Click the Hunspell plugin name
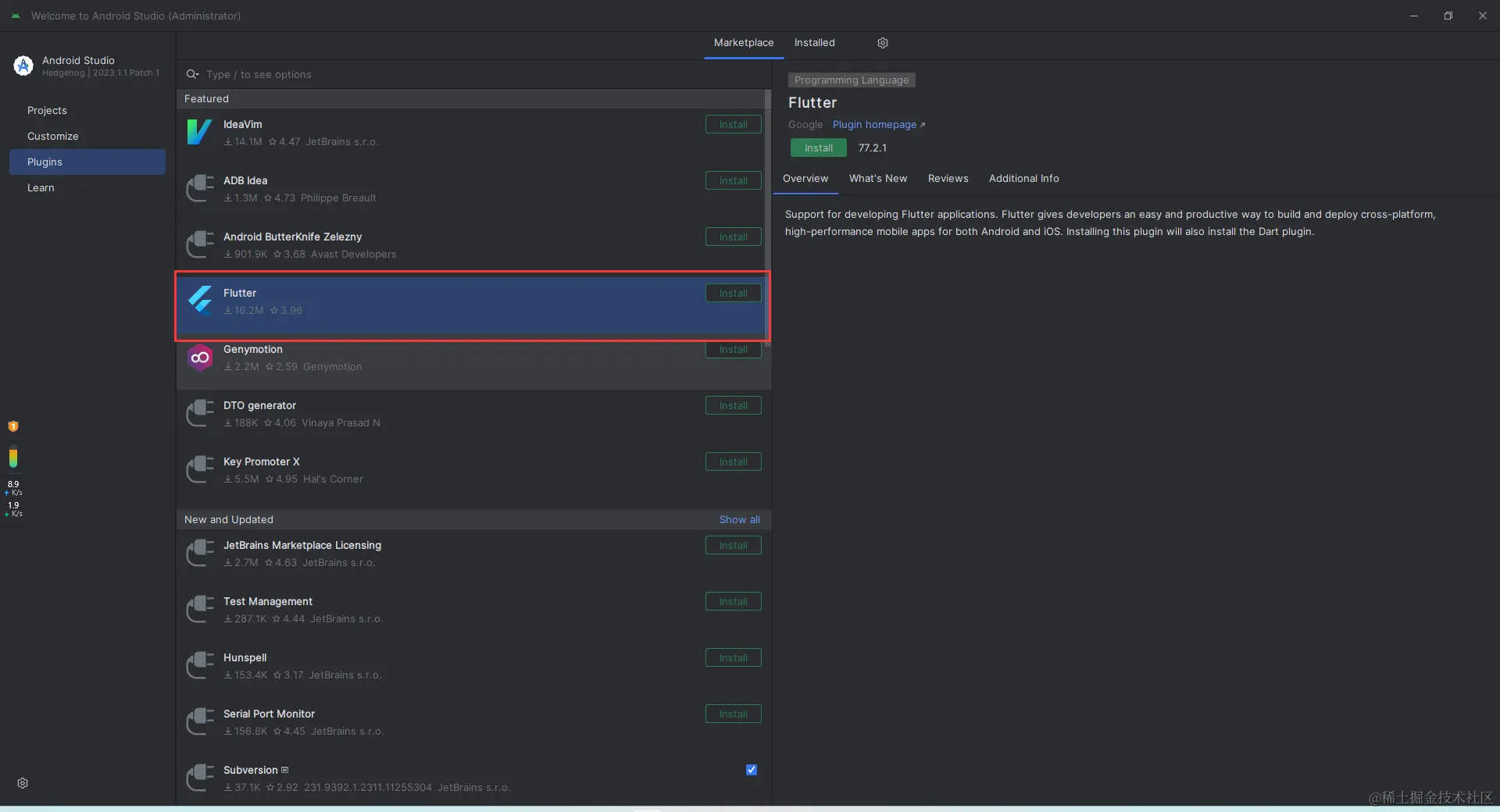 point(245,657)
